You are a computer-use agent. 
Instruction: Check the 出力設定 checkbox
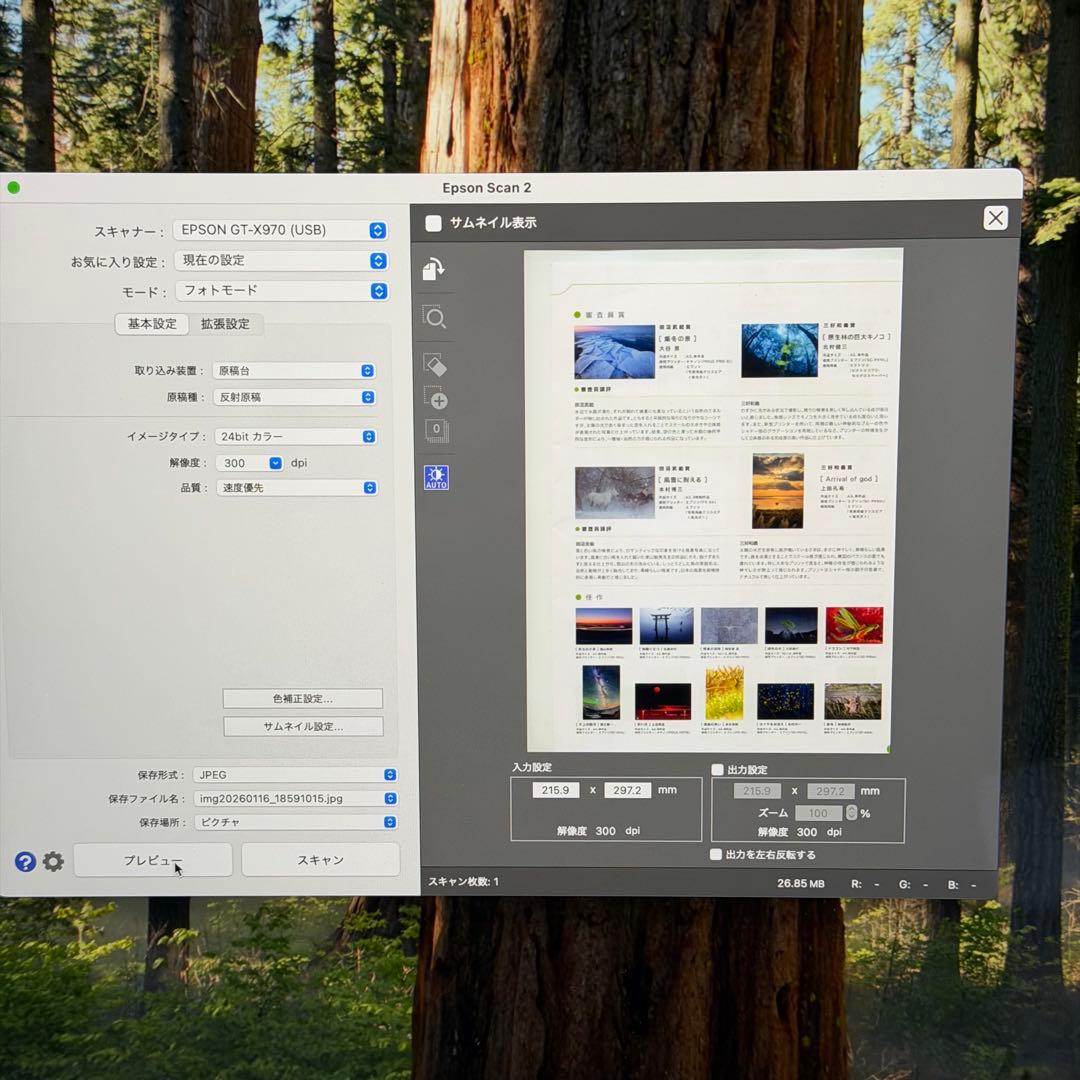(x=717, y=769)
